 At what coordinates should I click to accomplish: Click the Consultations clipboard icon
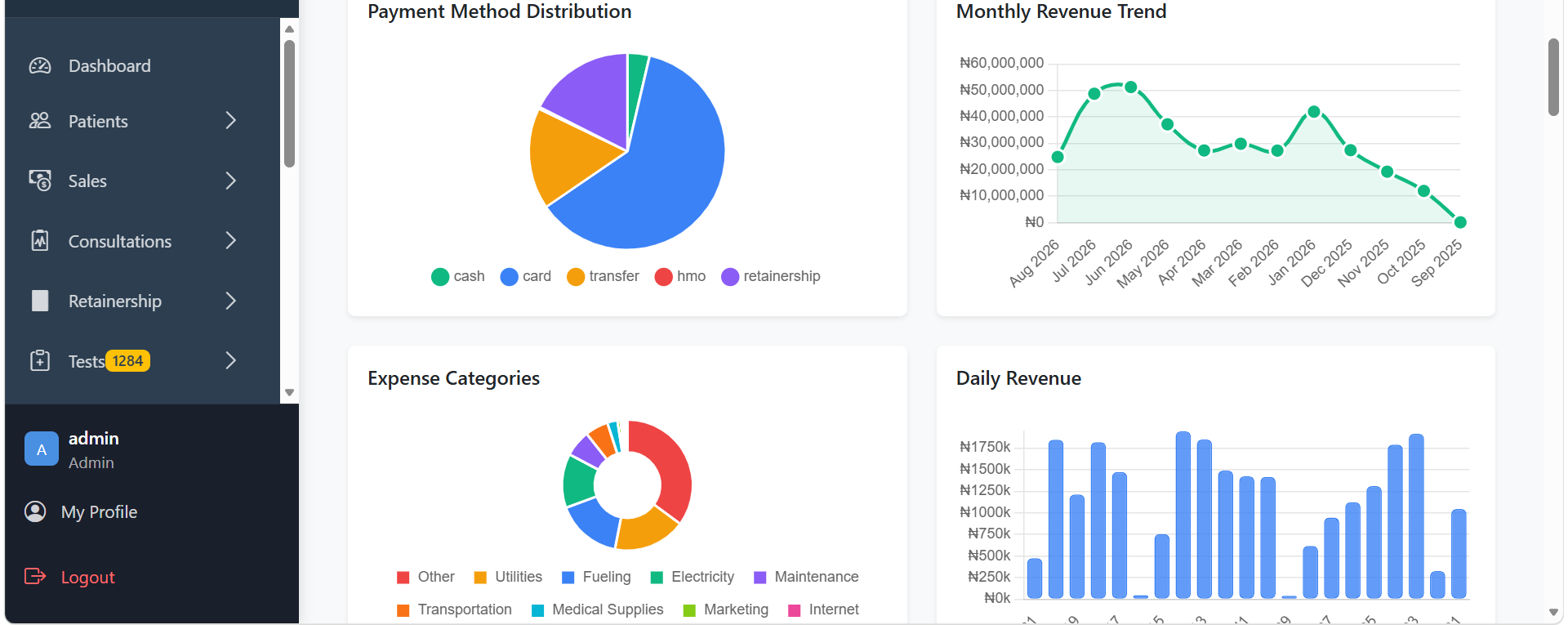pyautogui.click(x=40, y=240)
